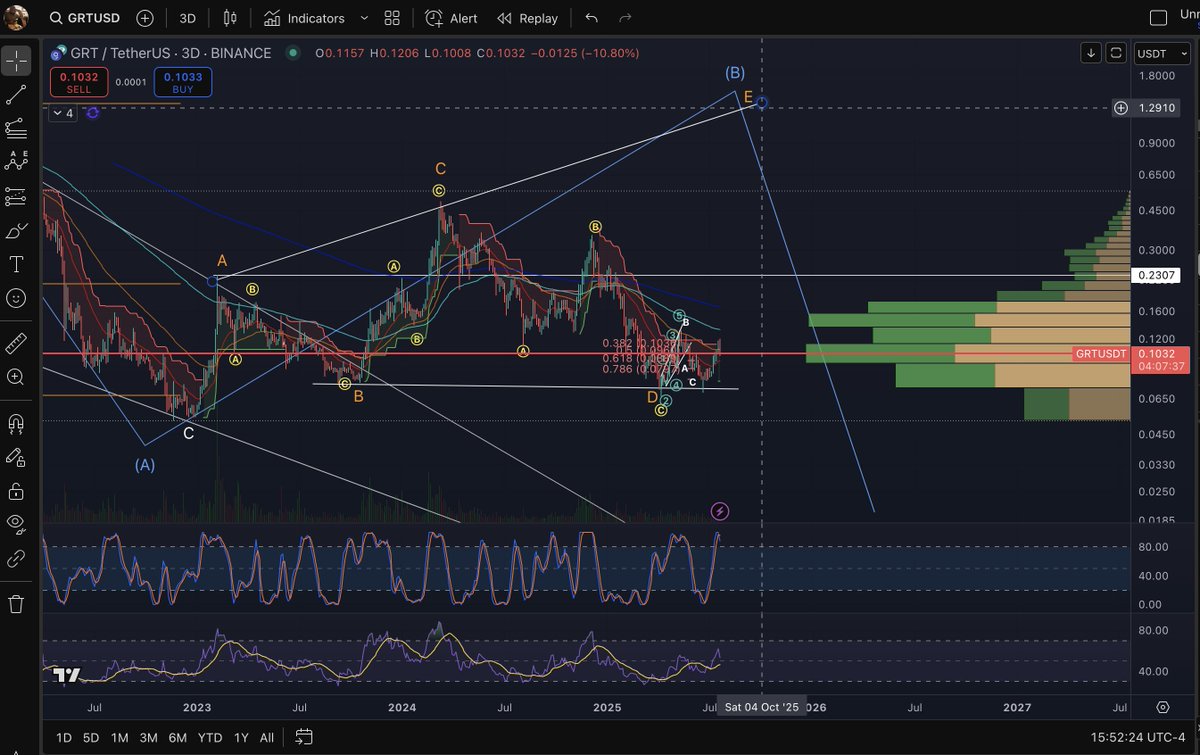Start bar Replay mode
Image resolution: width=1200 pixels, height=755 pixels.
pos(527,18)
